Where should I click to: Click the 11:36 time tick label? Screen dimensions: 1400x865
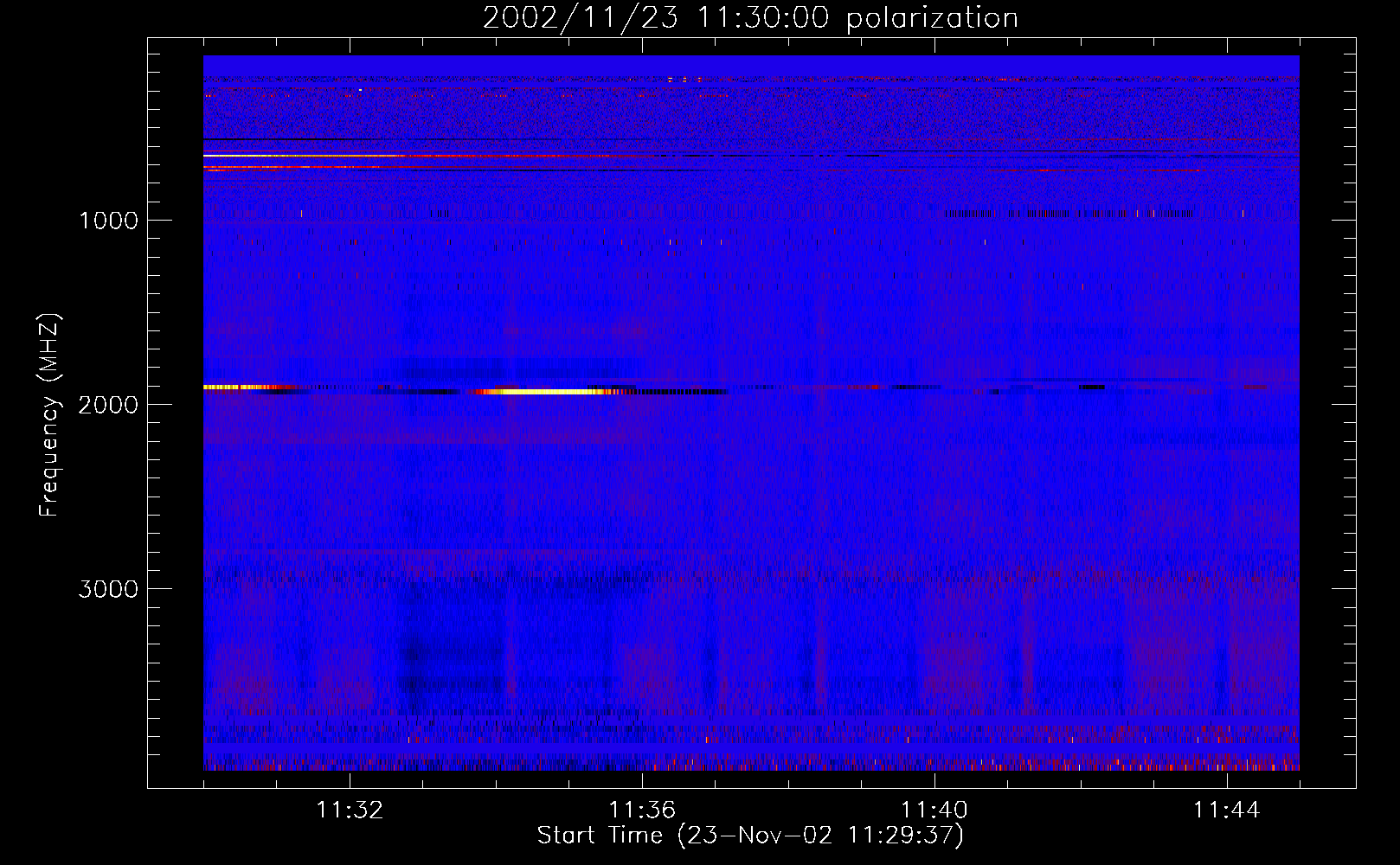point(642,811)
